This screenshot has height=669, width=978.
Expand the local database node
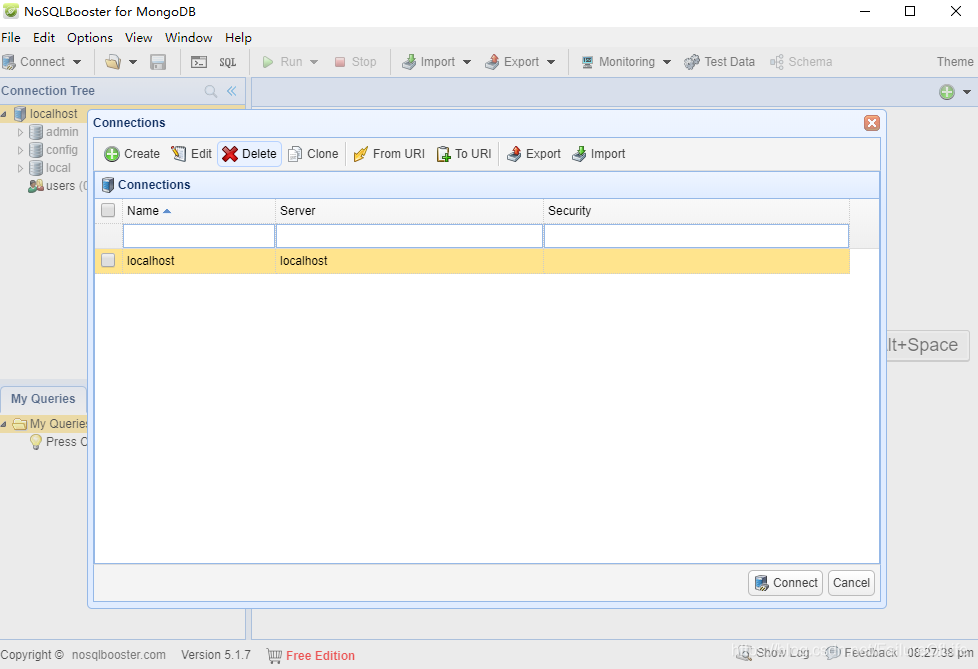pos(20,168)
